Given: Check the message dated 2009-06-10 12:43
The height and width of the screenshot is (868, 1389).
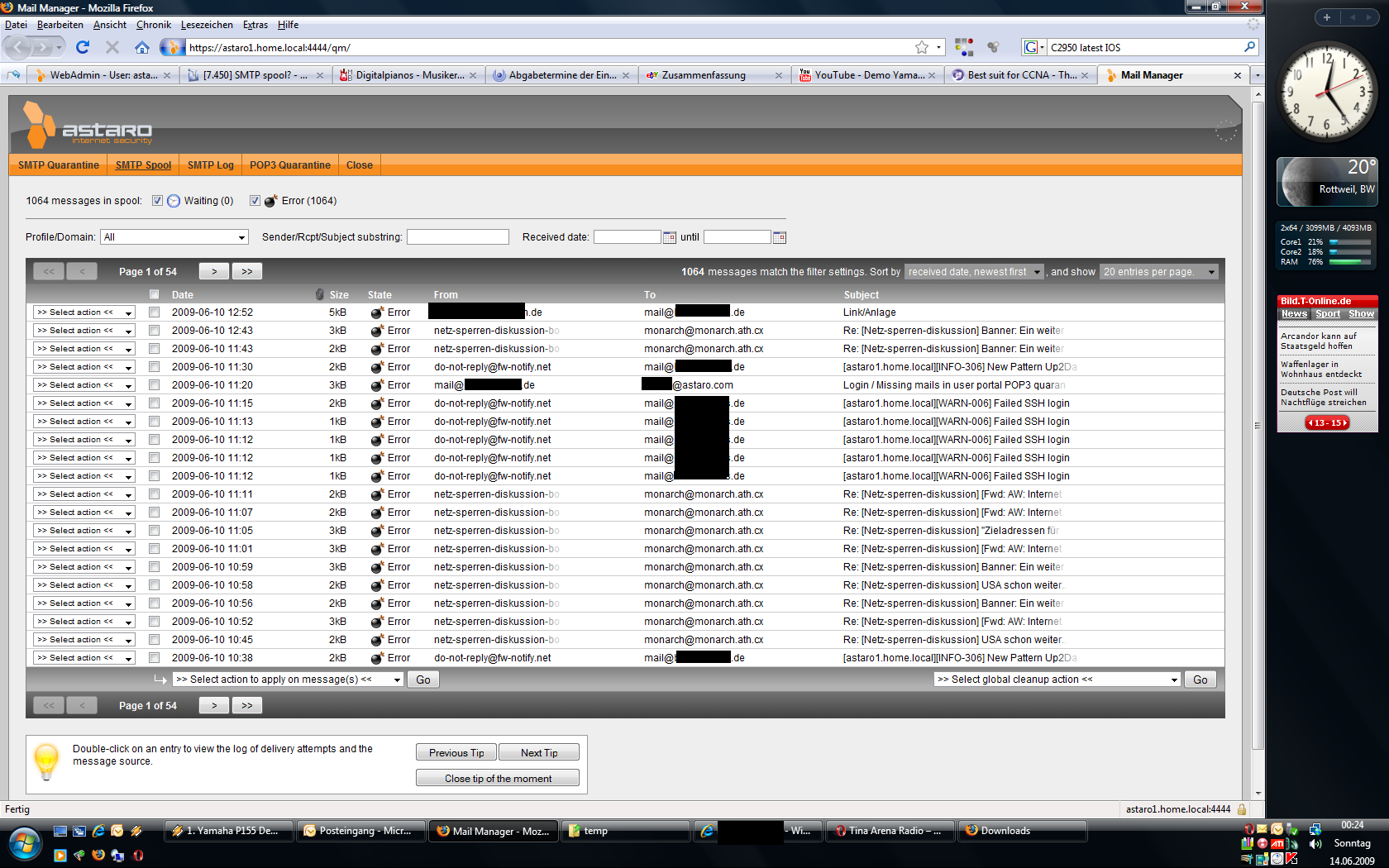Looking at the screenshot, I should [x=154, y=331].
